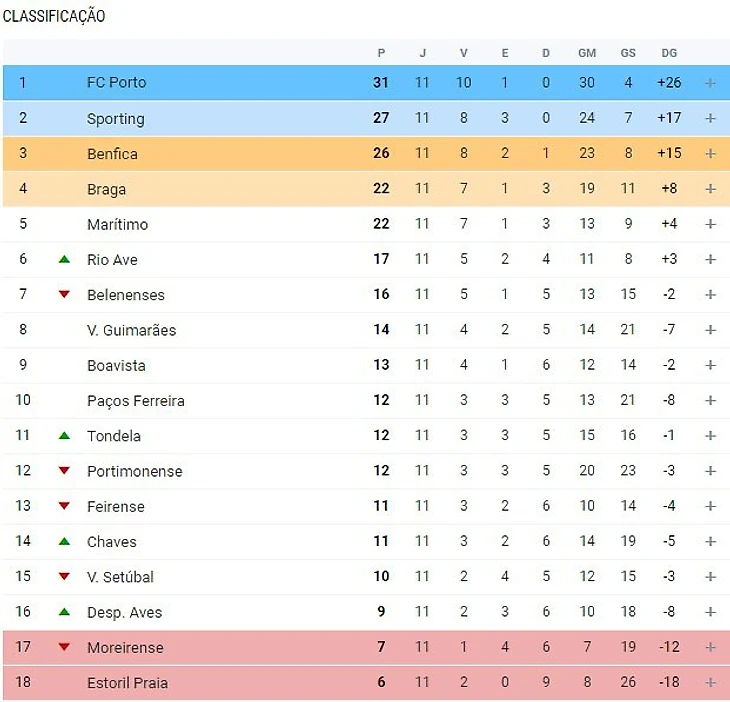This screenshot has height=702, width=730.
Task: Expand Estoril Praia row with plus
Action: [710, 683]
